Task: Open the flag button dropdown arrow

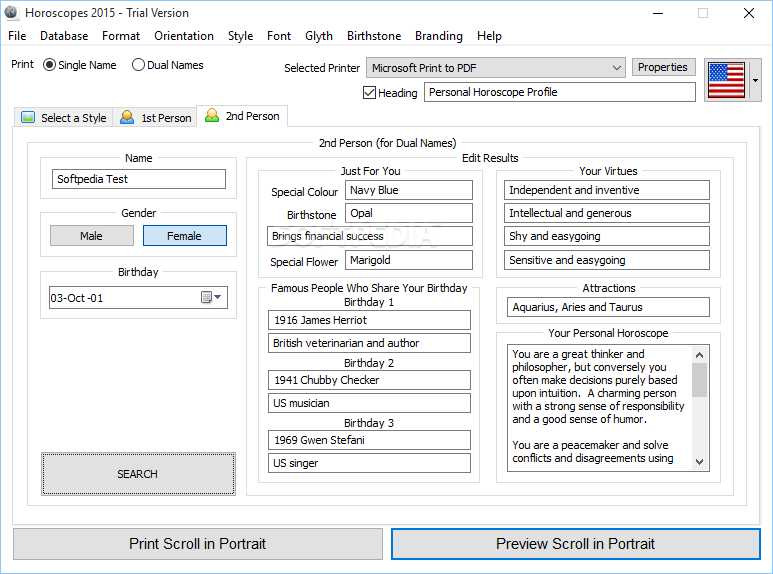Action: point(755,80)
